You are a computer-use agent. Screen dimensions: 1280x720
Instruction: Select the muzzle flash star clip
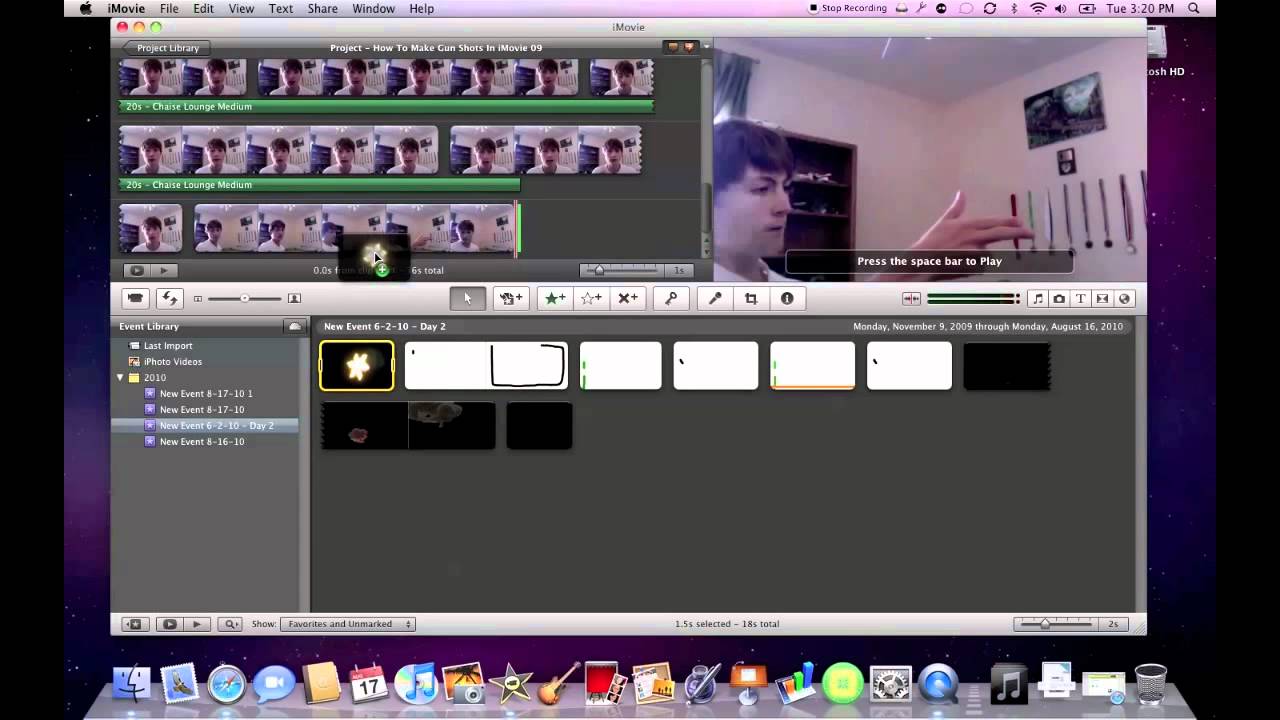coord(357,366)
